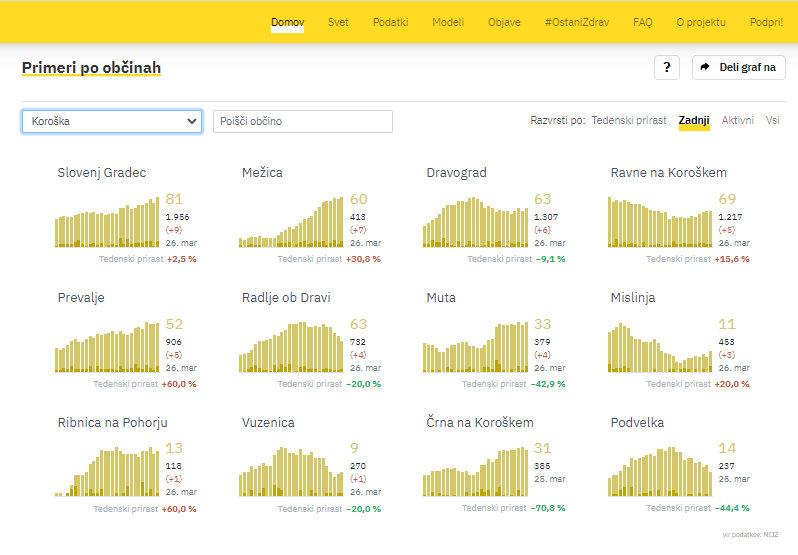Select the Zadnji sort option
The image size is (798, 555).
click(x=694, y=120)
